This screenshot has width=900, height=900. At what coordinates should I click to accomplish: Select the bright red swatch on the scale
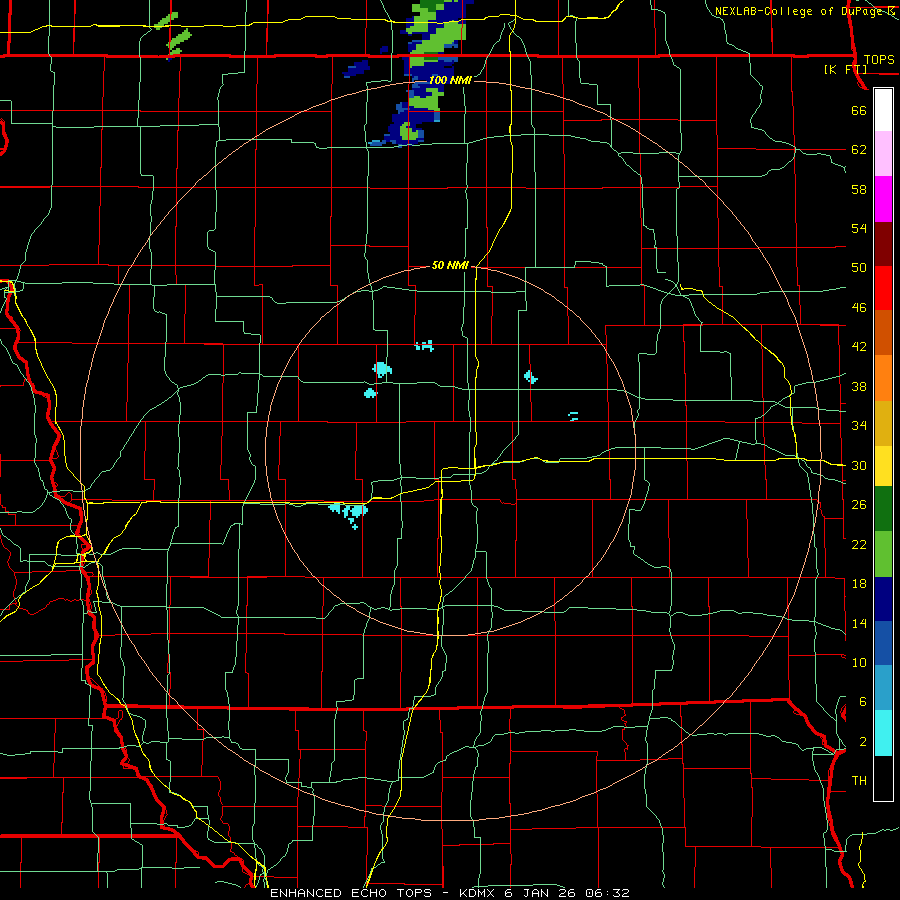[x=883, y=288]
